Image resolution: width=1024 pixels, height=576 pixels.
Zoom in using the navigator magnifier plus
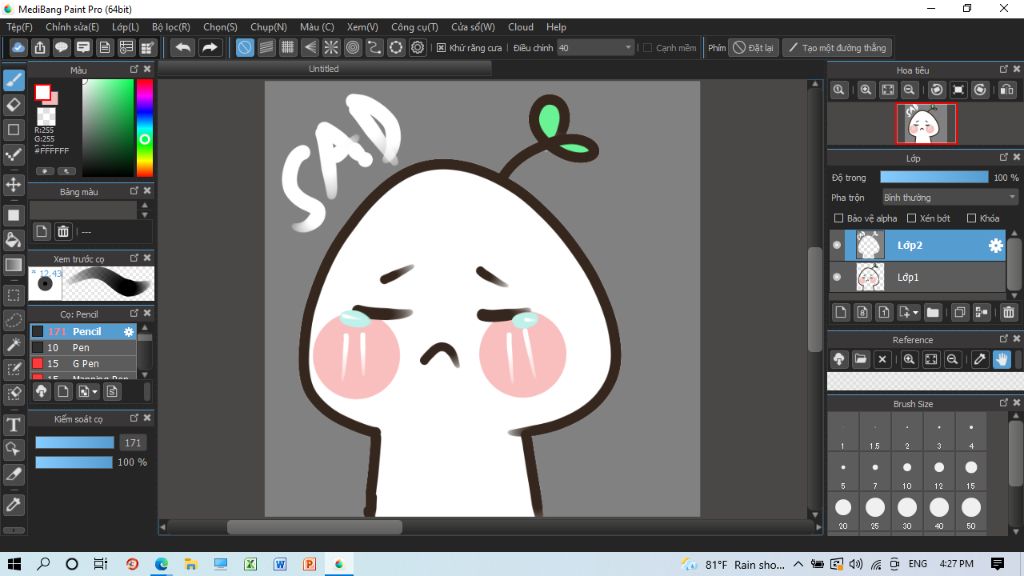866,90
